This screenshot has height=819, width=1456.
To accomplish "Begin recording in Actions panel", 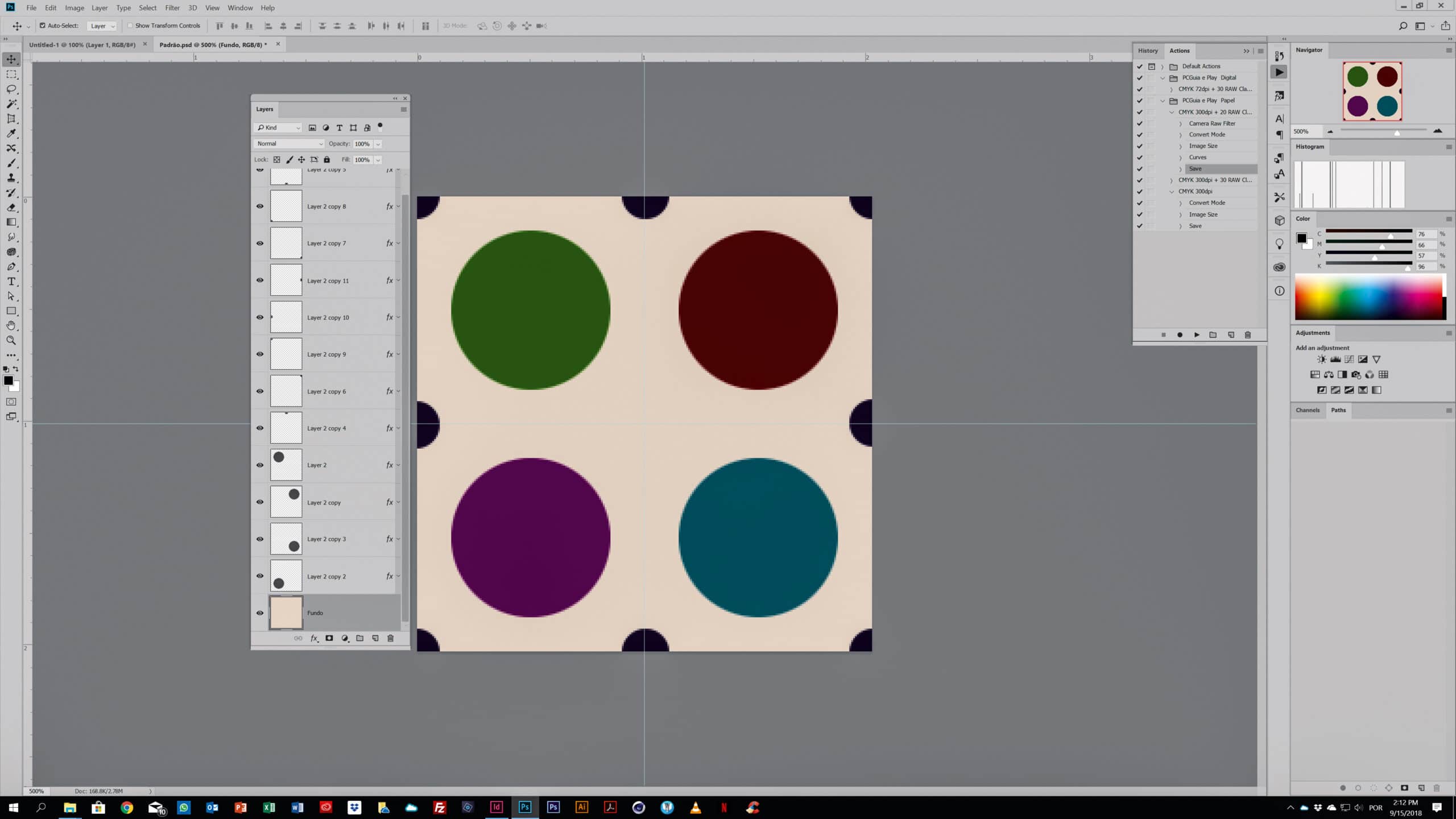I will pos(1180,335).
